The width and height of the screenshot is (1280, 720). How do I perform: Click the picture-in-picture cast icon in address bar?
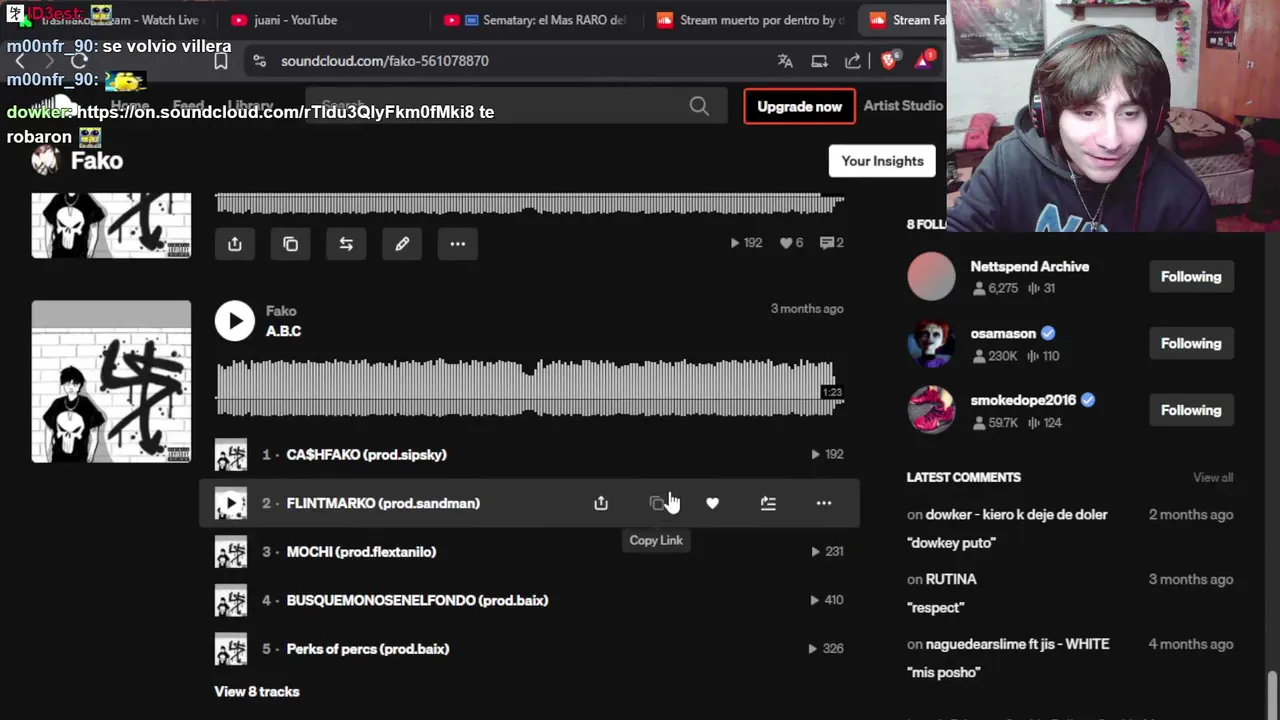(x=819, y=61)
